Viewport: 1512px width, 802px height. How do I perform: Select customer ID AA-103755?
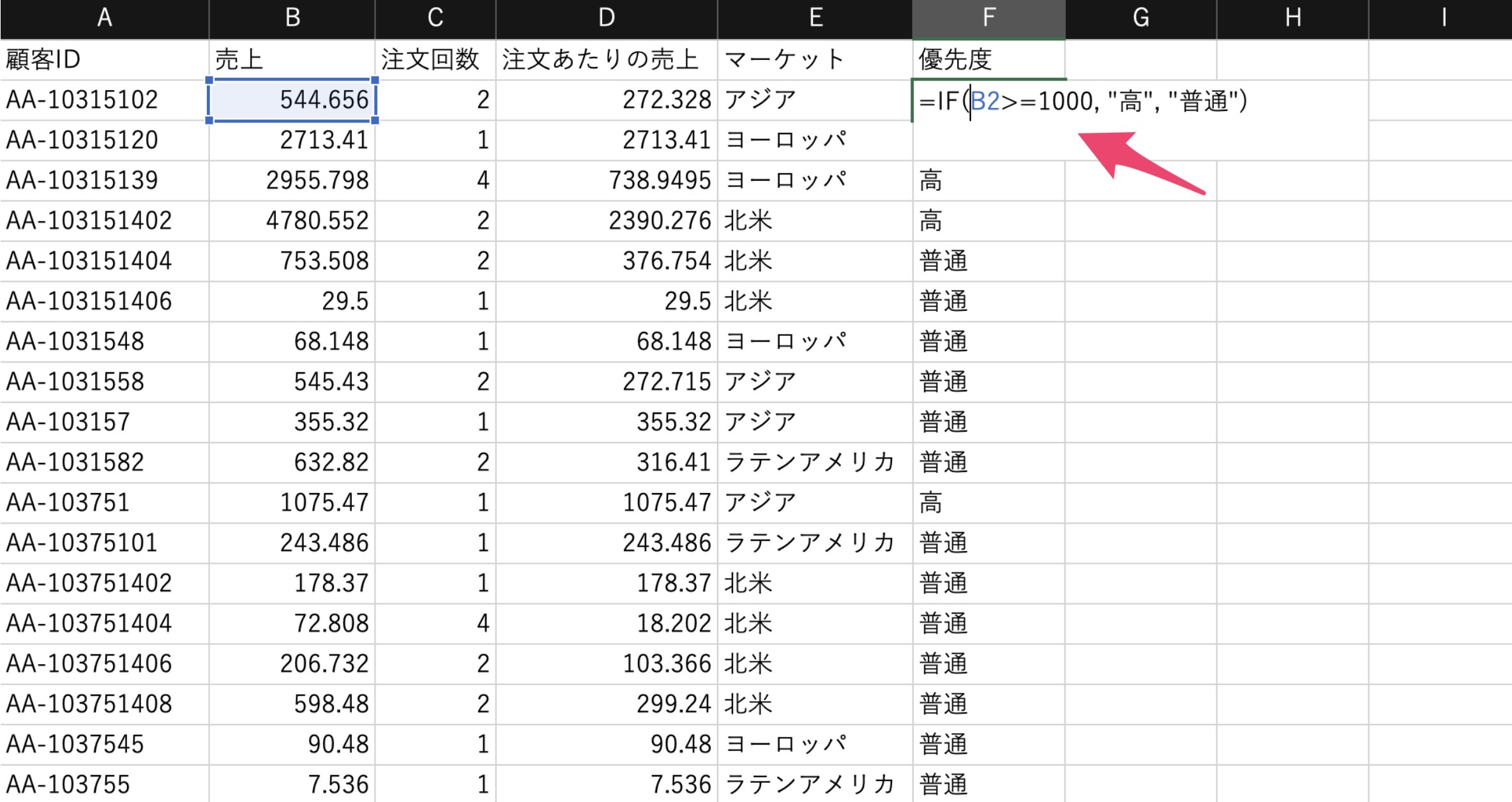tap(105, 784)
